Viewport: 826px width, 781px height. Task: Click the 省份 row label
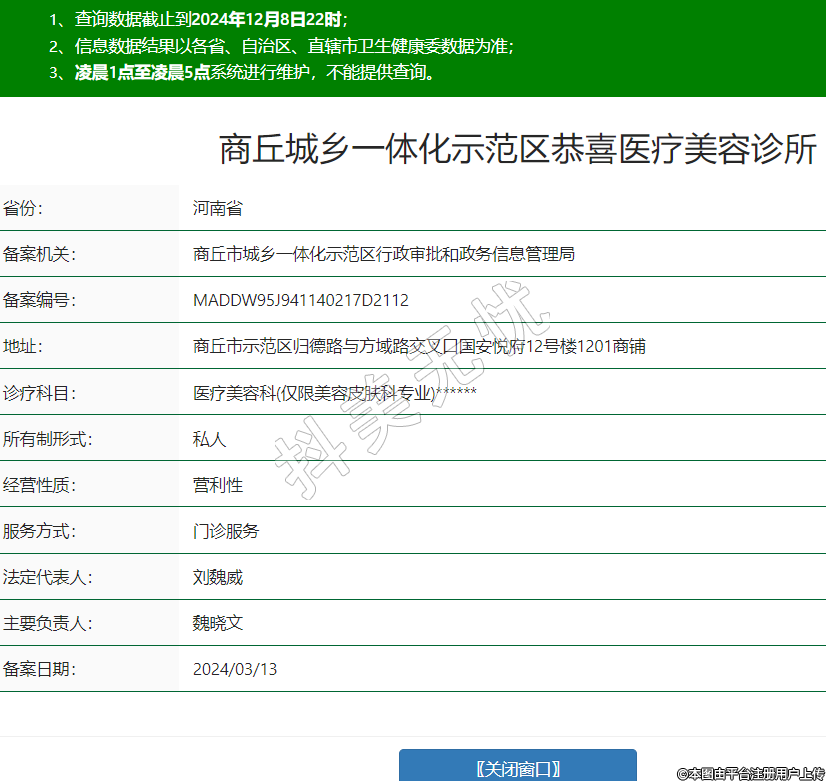[24, 208]
